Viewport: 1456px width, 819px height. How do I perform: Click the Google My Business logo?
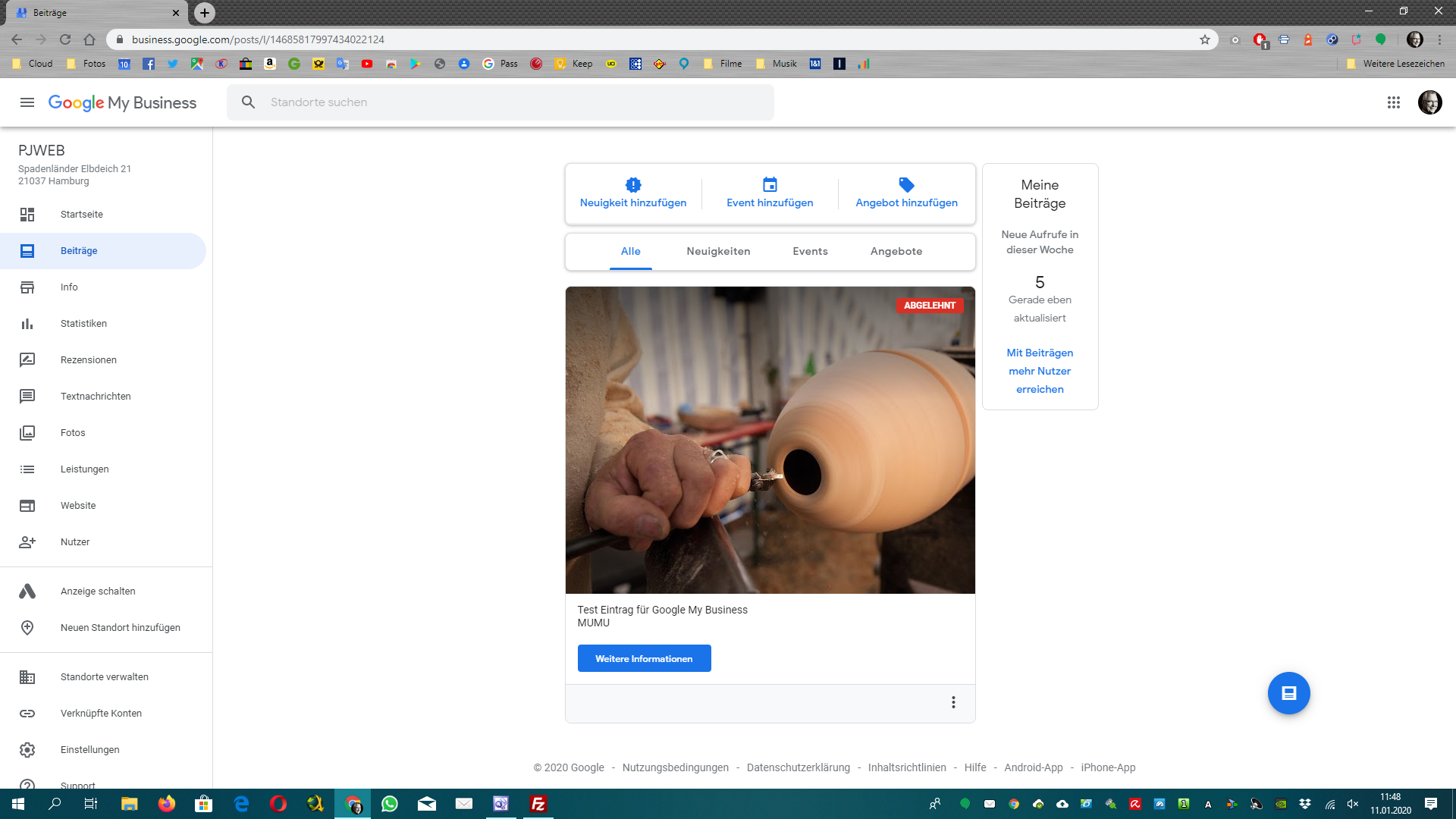click(122, 102)
